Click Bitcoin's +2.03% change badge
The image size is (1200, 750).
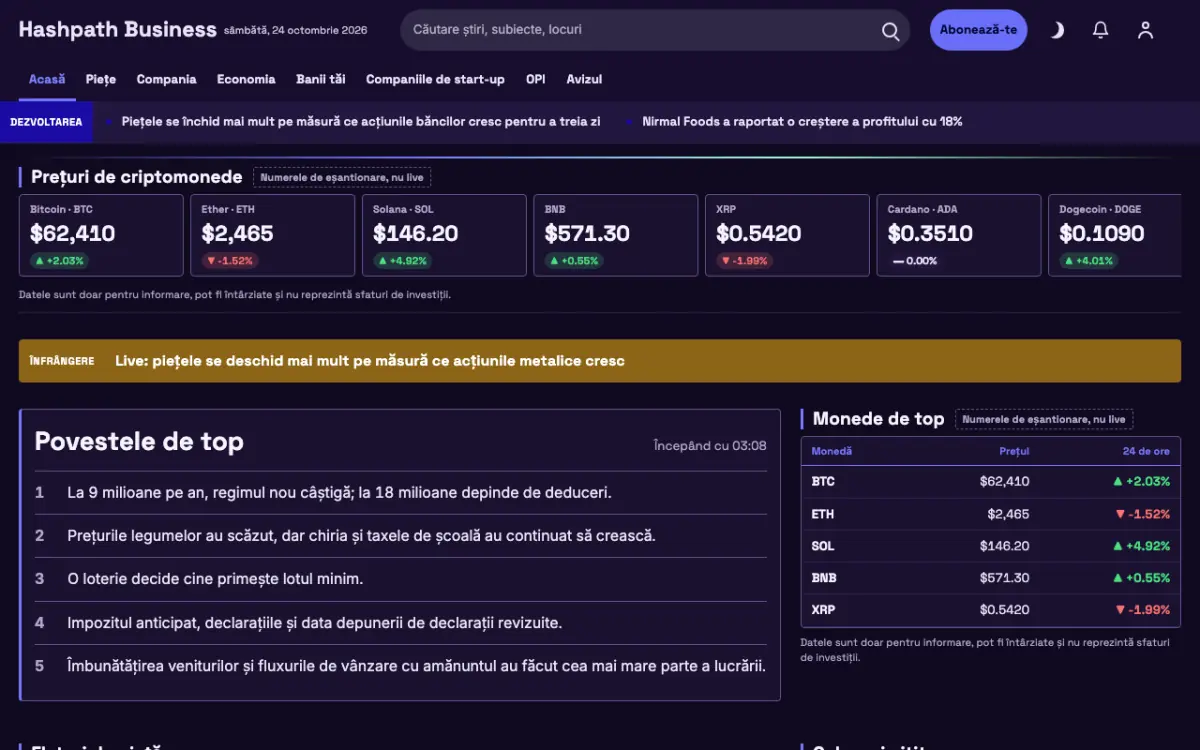pos(60,261)
